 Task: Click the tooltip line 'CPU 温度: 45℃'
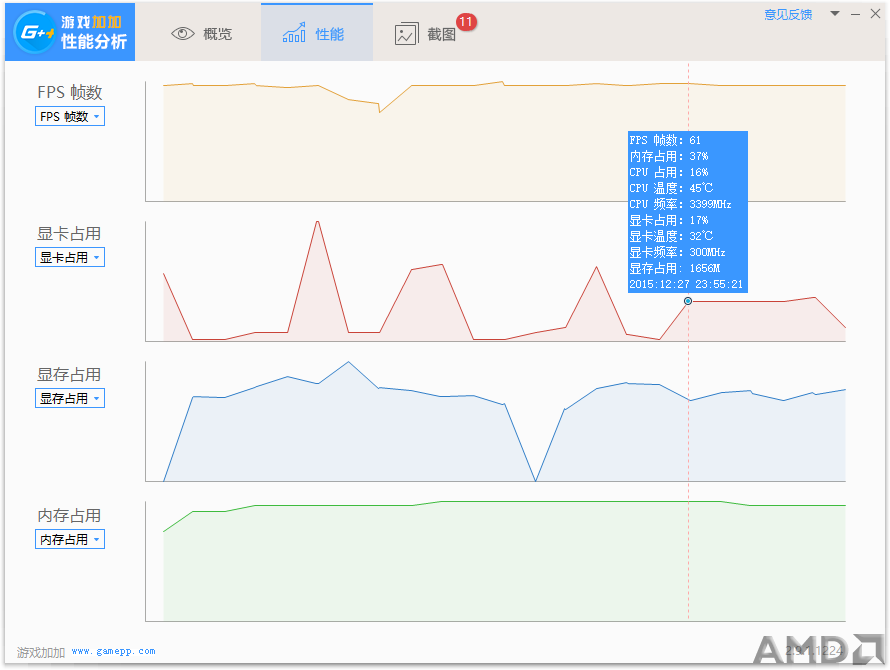671,188
